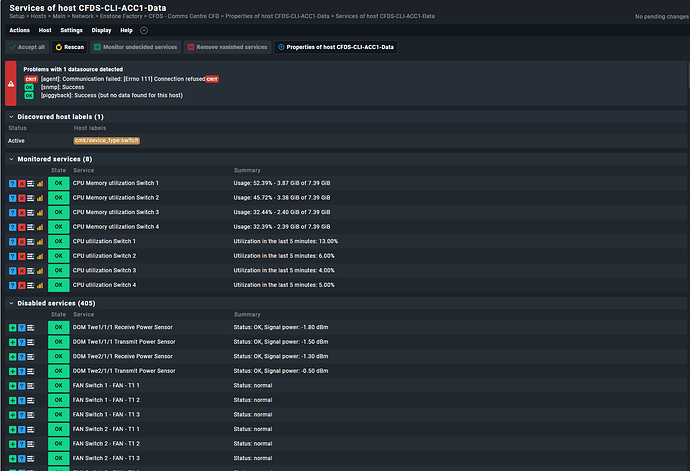The width and height of the screenshot is (690, 471).
Task: Click graph icon for CPU utilization Switch 2
Action: [x=41, y=256]
